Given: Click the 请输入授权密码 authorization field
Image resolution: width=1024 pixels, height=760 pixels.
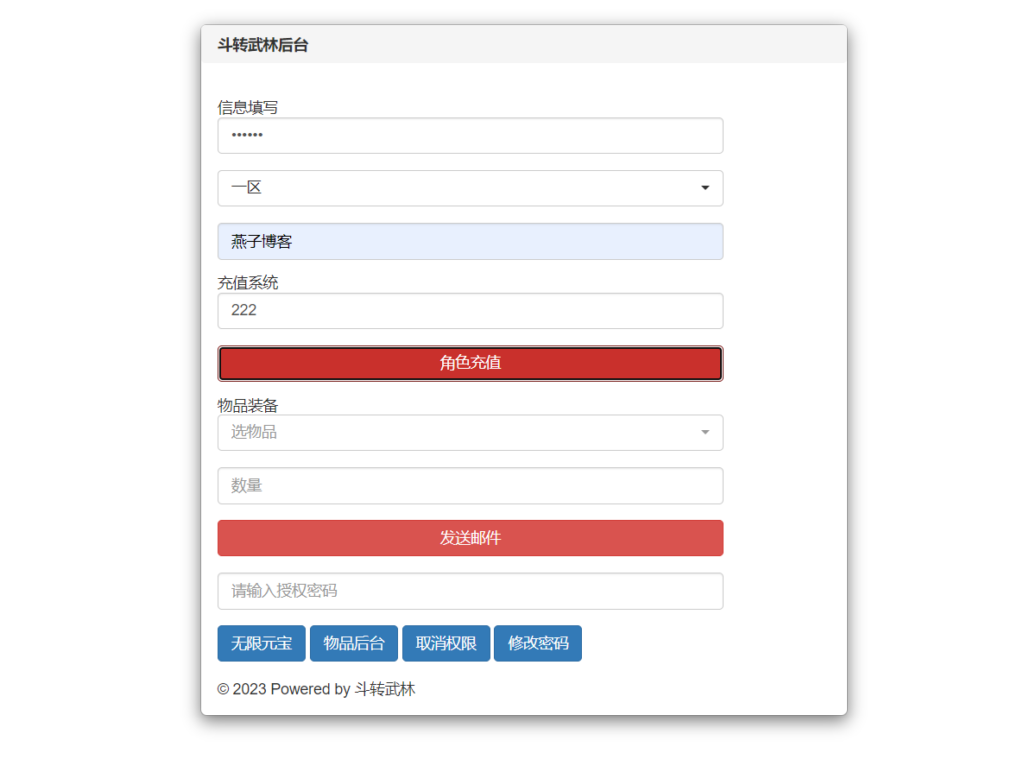Looking at the screenshot, I should pos(470,591).
